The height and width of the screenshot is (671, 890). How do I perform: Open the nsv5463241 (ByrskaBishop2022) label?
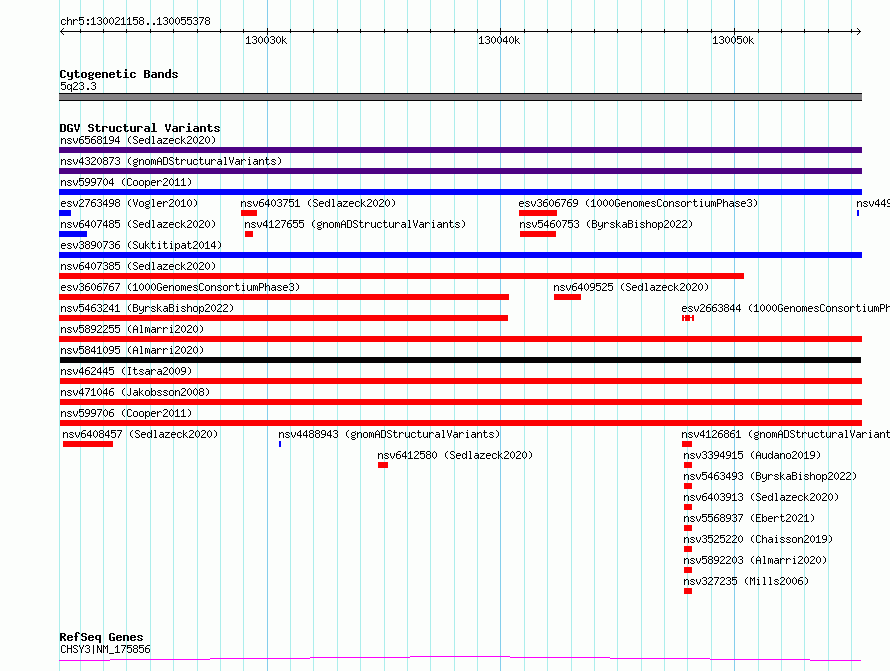(147, 308)
